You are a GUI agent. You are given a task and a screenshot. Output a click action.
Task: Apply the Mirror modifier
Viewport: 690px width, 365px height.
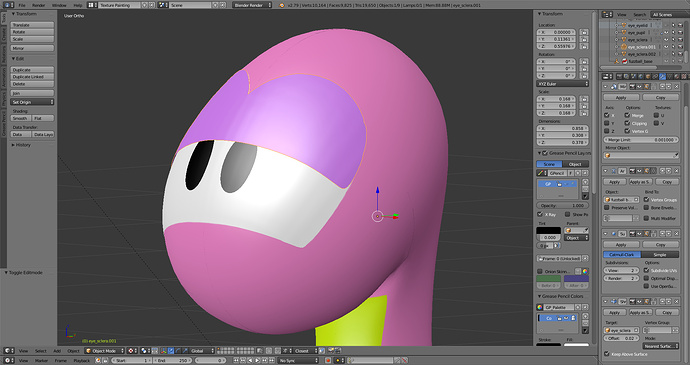coord(621,97)
